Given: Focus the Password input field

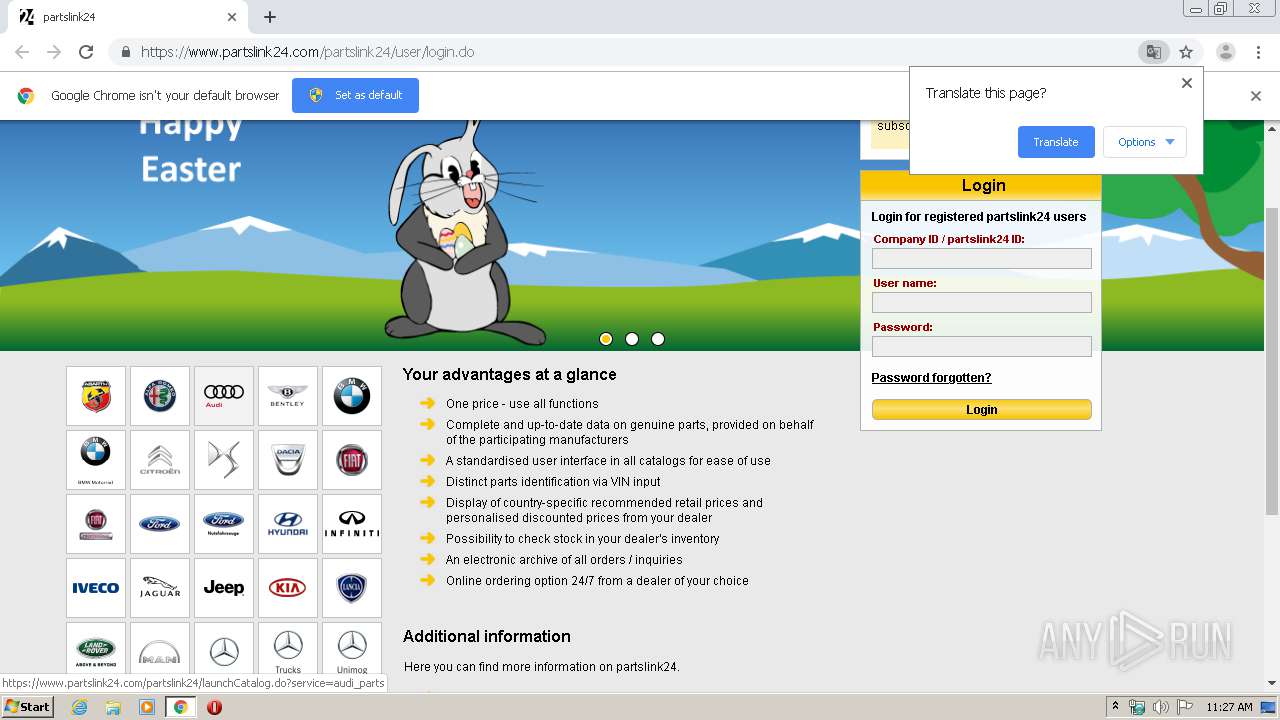Looking at the screenshot, I should coord(982,346).
